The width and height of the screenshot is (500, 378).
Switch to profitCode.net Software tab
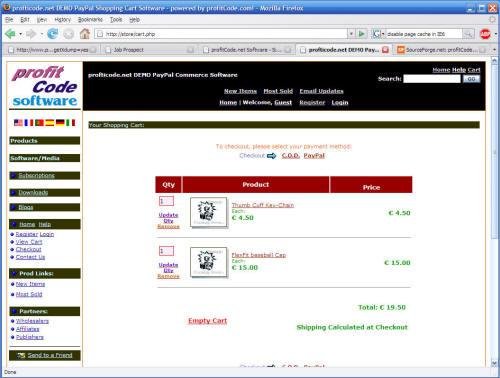pyautogui.click(x=247, y=50)
